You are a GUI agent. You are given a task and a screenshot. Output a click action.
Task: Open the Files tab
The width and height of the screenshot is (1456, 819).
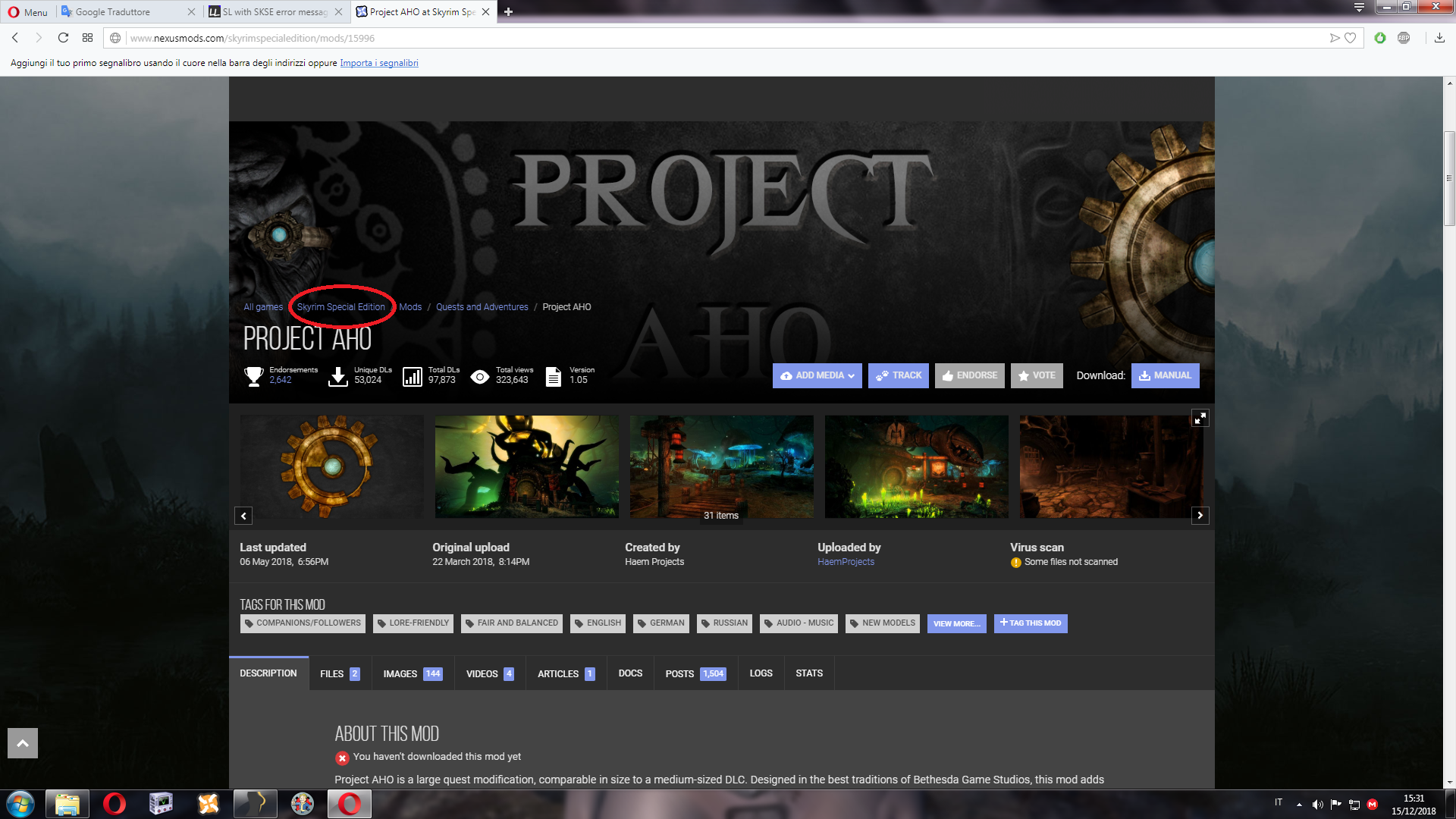[340, 673]
